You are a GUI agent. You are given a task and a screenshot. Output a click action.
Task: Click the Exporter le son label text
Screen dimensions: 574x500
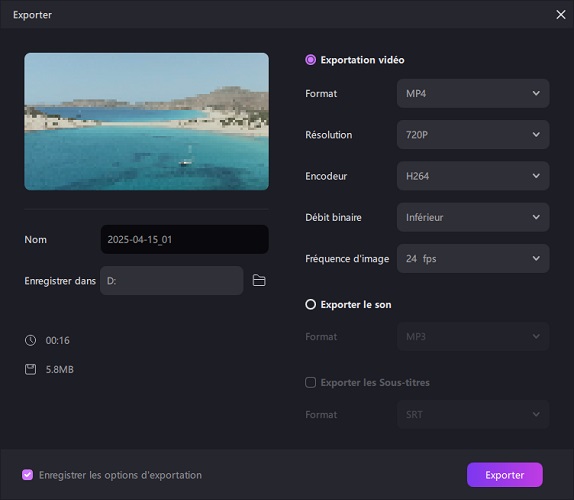[356, 305]
